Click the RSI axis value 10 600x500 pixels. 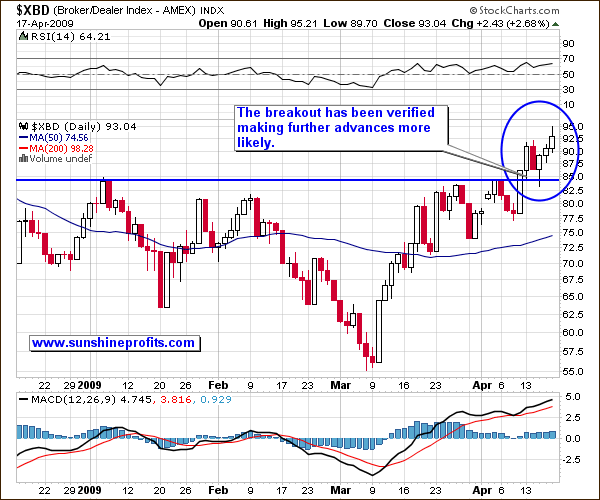coord(568,105)
